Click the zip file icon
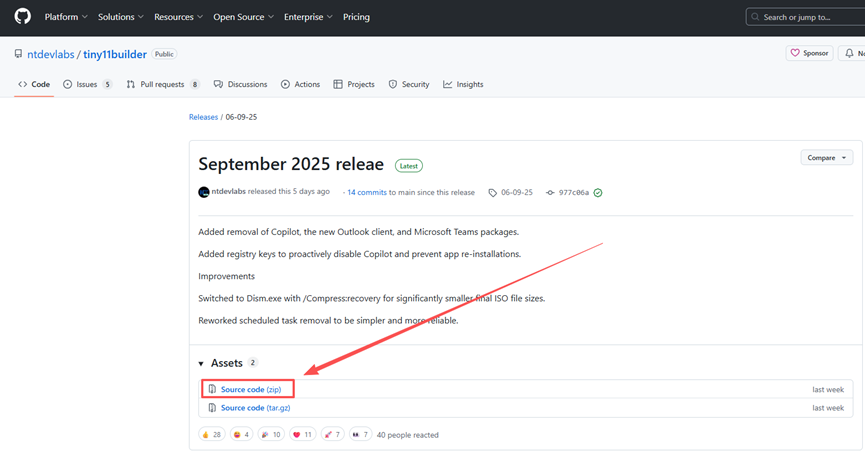 click(x=212, y=389)
